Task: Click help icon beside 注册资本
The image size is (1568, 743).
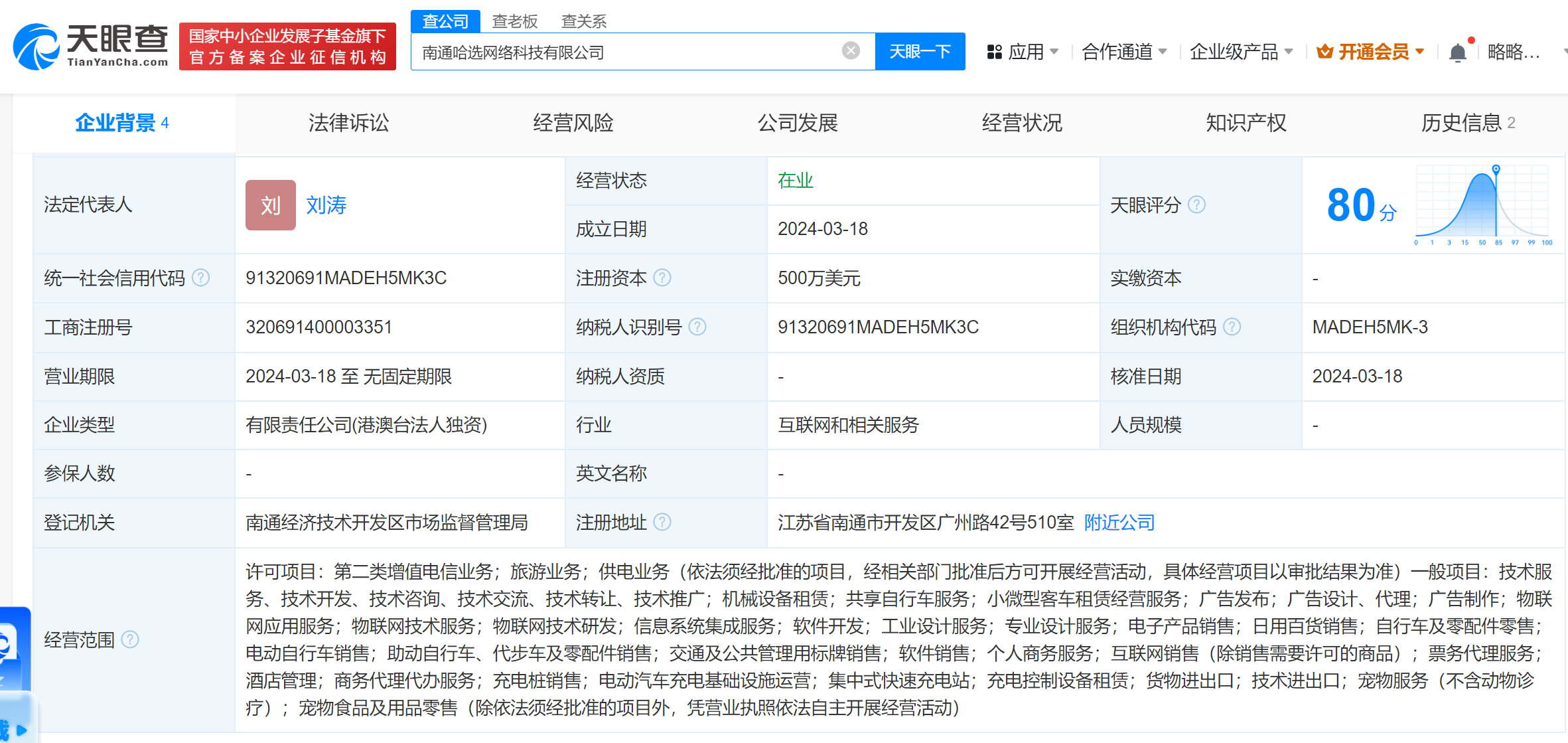Action: [x=662, y=278]
